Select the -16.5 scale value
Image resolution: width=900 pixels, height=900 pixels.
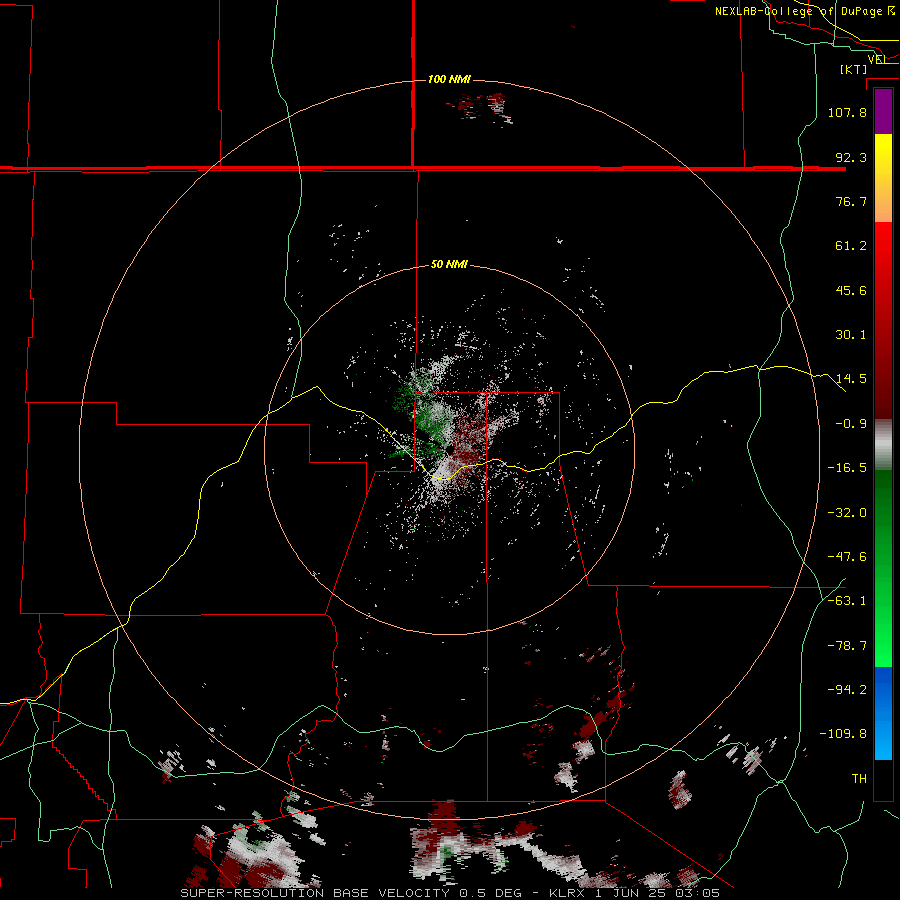point(847,468)
